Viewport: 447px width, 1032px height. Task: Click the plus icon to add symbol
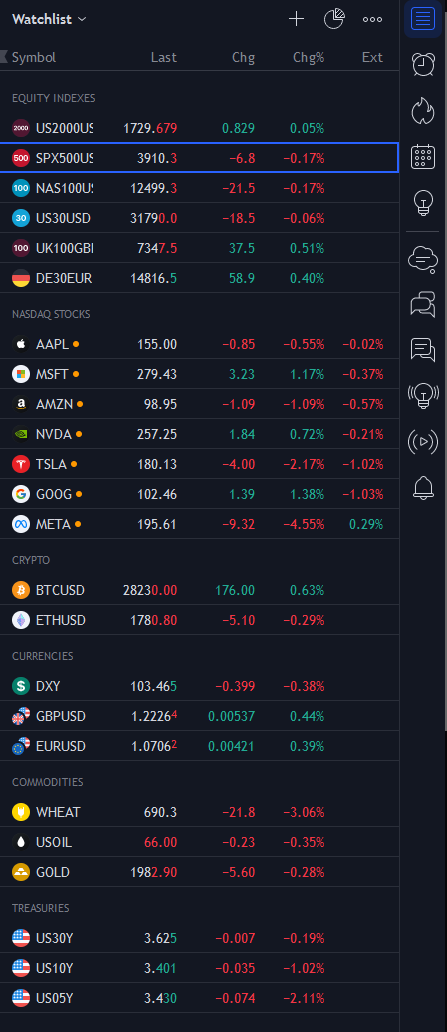coord(297,19)
